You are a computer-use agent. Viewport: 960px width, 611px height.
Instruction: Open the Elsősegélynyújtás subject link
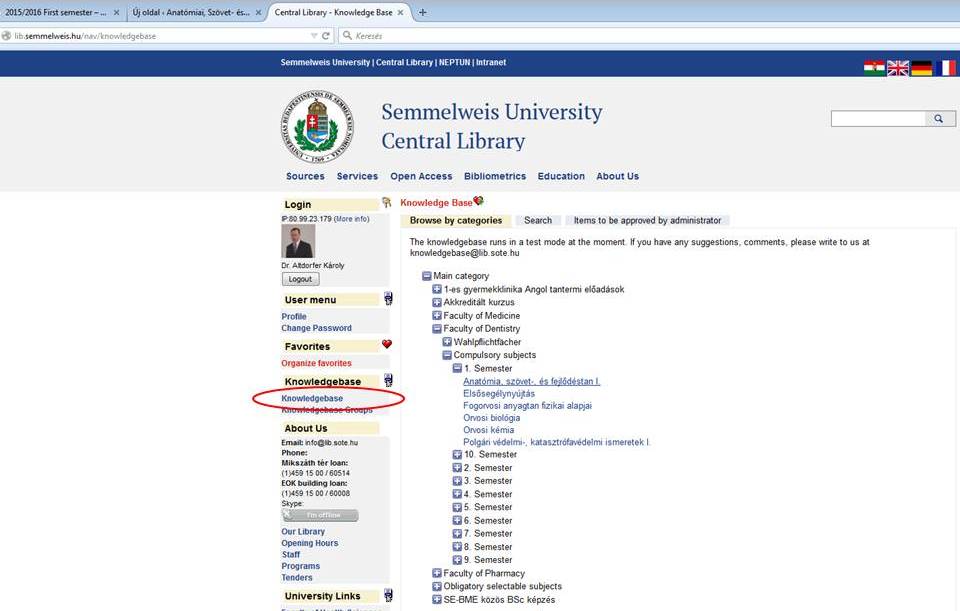pyautogui.click(x=499, y=394)
